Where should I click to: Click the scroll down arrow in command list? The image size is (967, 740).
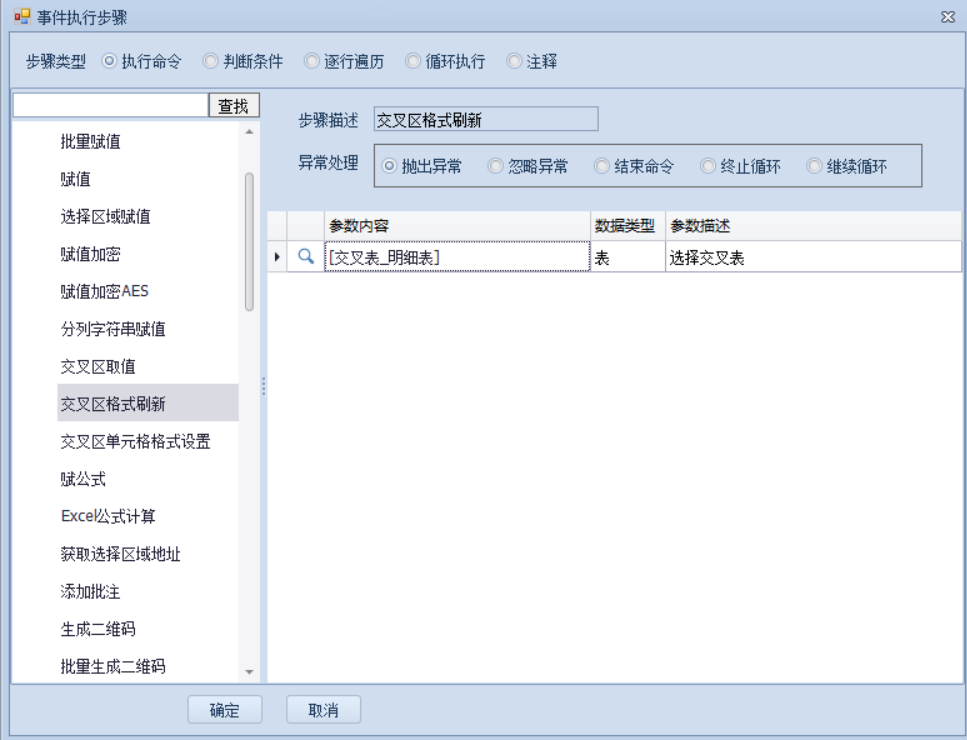(249, 672)
